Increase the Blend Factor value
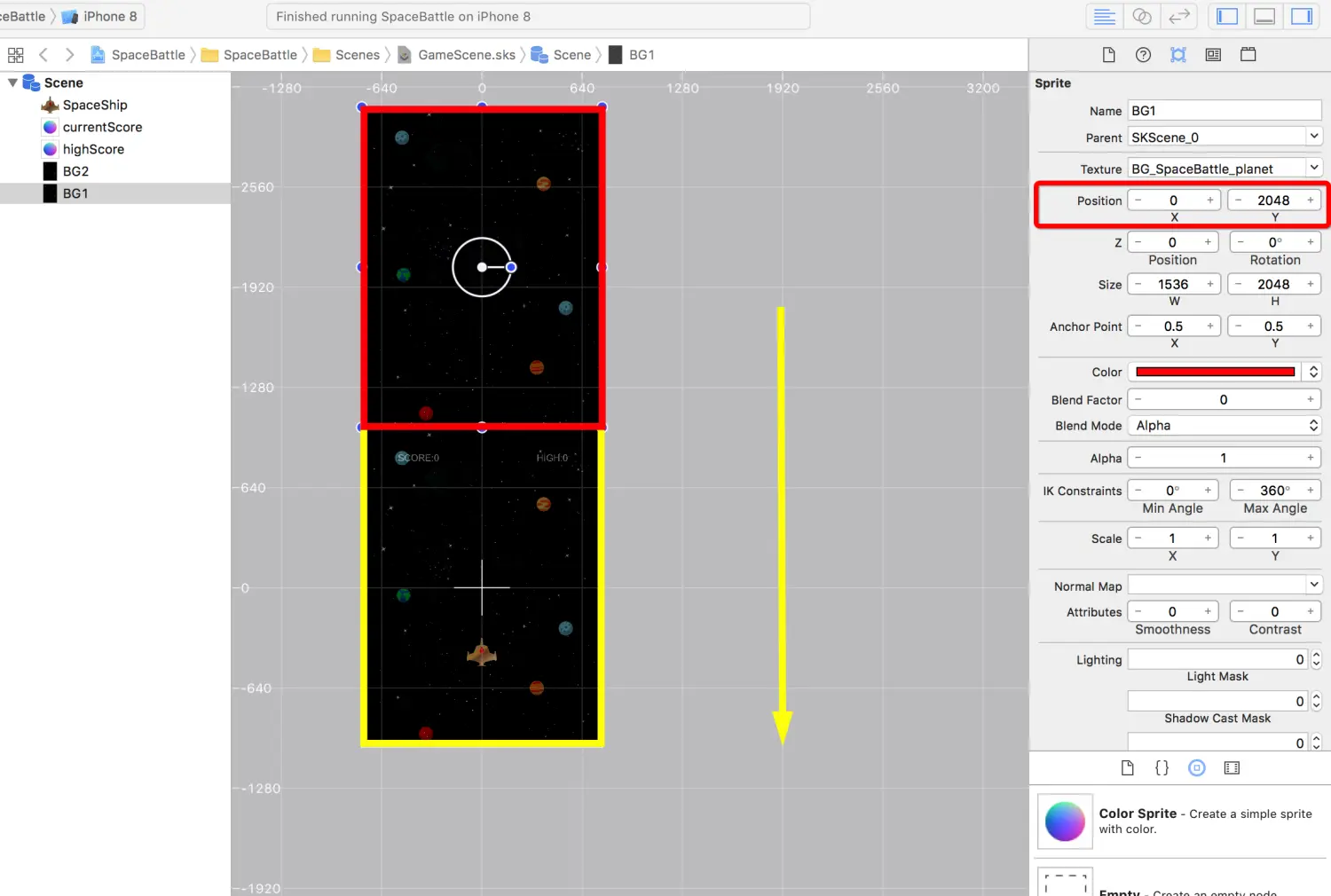The height and width of the screenshot is (896, 1331). coord(1311,400)
